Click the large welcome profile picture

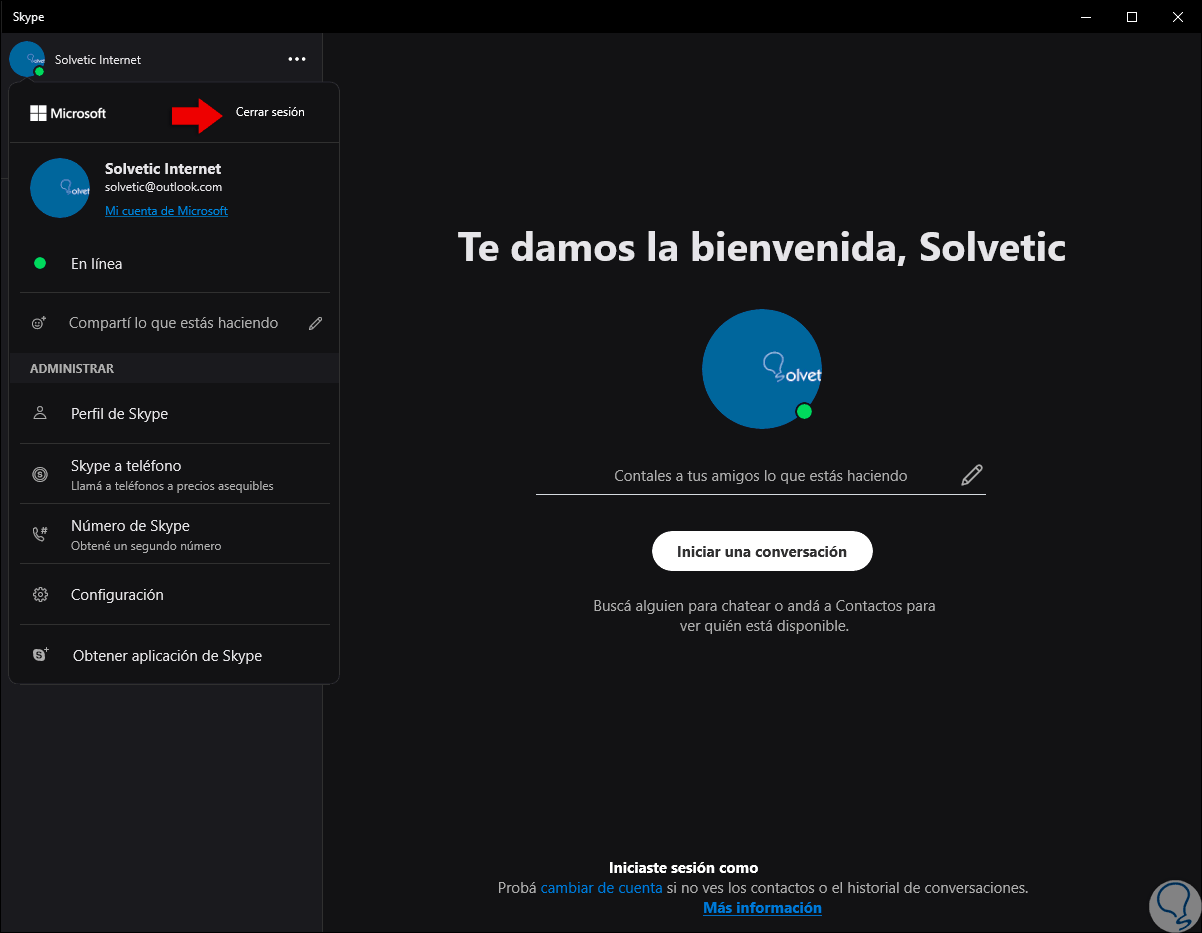[x=762, y=369]
